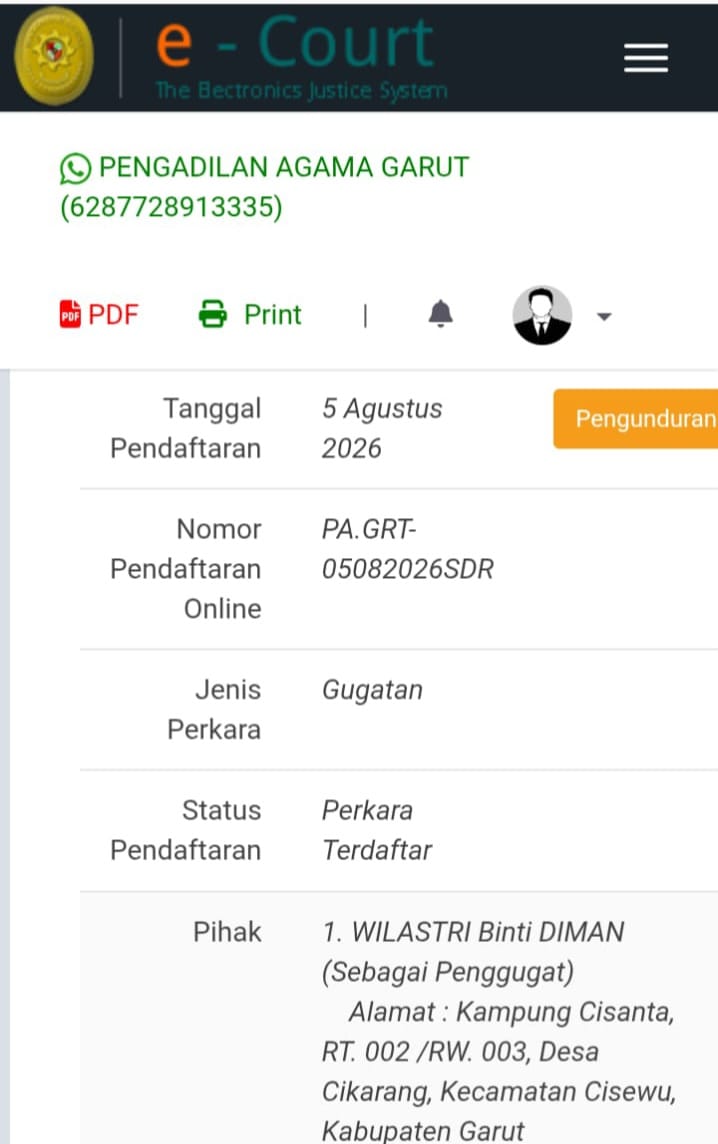Expand the profile dropdown arrow

(604, 317)
